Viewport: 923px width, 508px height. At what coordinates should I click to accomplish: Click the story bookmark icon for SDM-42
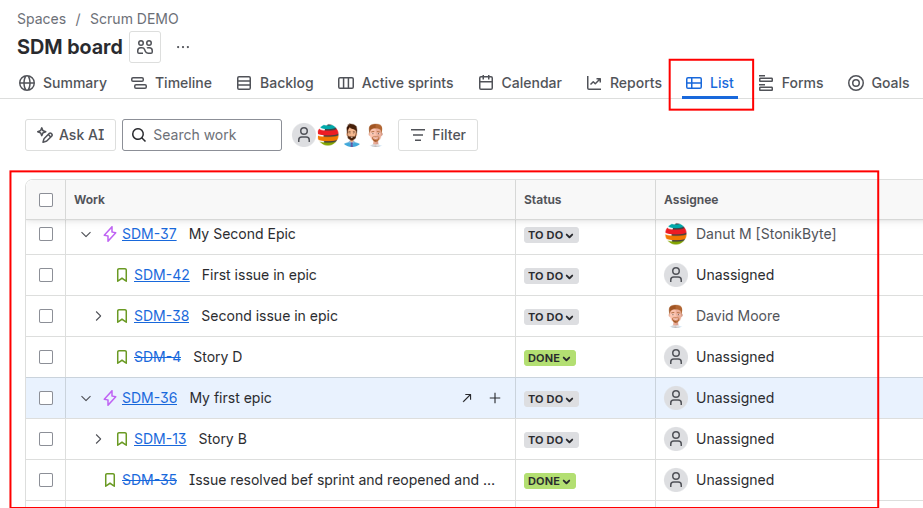click(122, 275)
